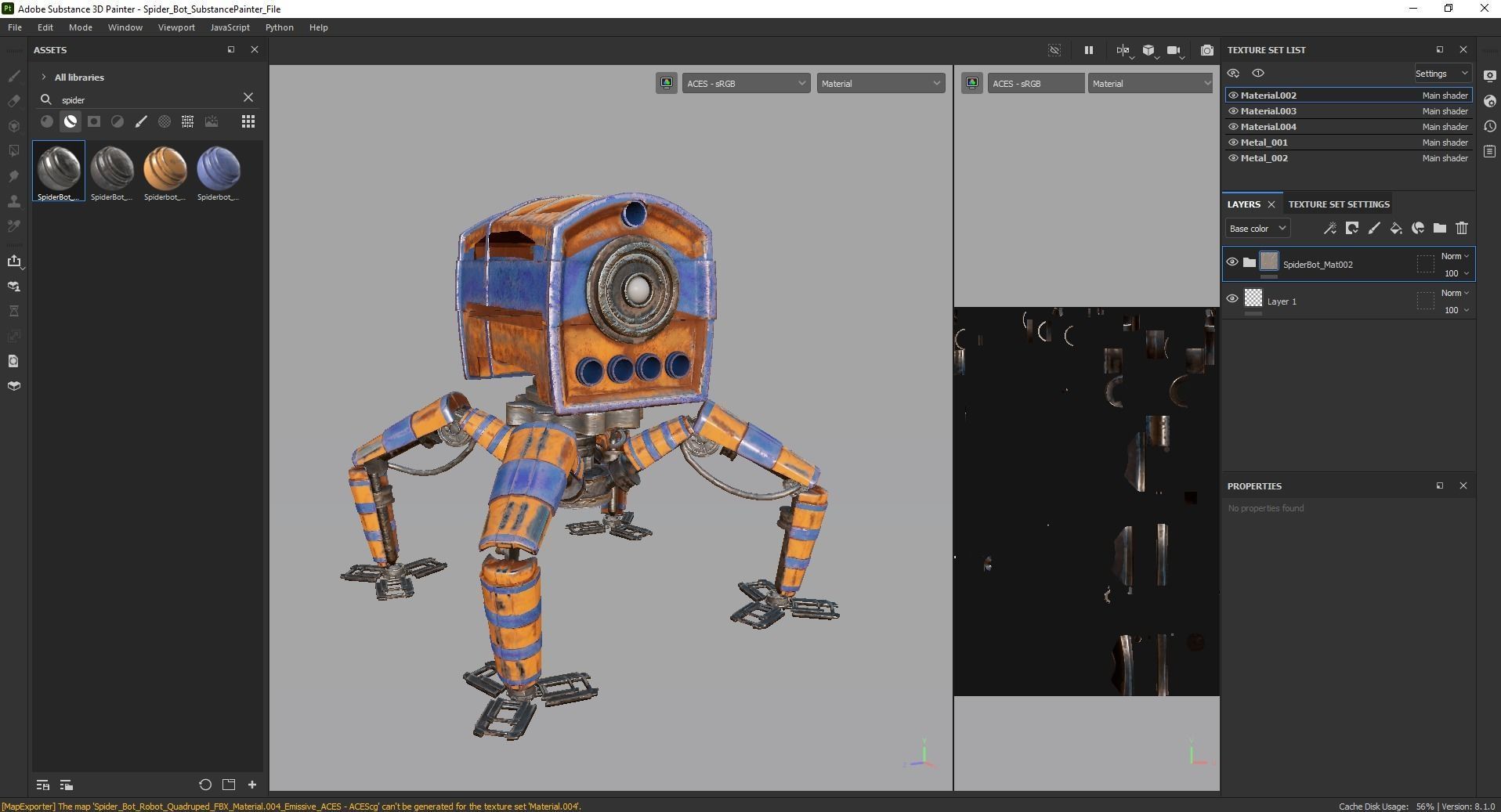The width and height of the screenshot is (1501, 812).
Task: Select the Eraser tool
Action: click(13, 101)
